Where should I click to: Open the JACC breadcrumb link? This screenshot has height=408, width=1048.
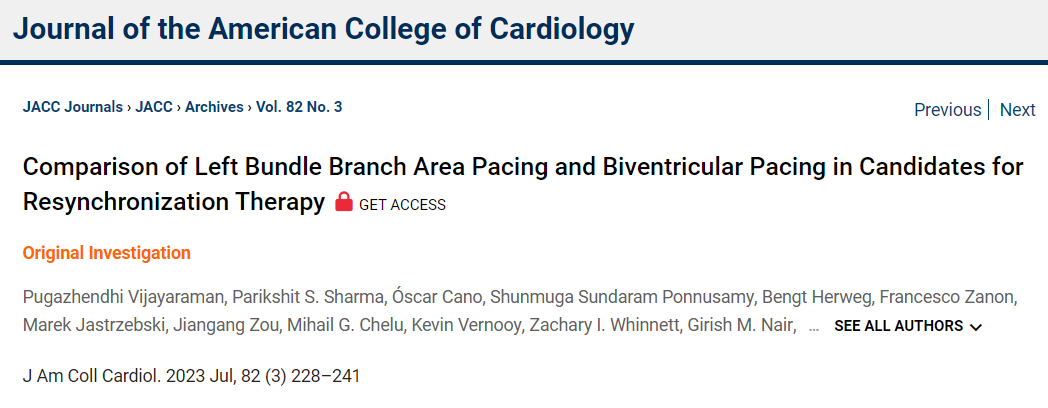154,107
